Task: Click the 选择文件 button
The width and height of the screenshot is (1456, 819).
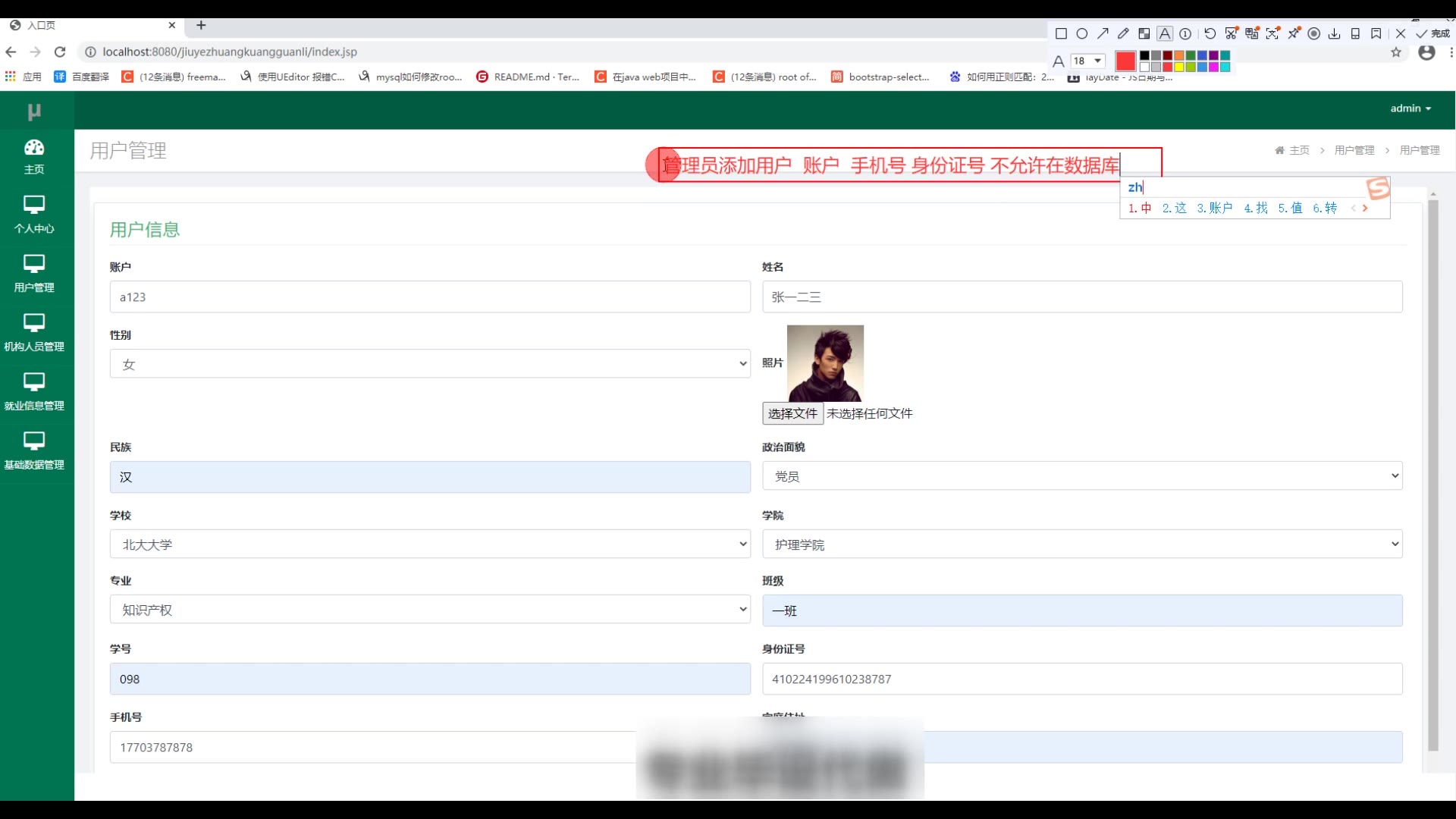Action: (x=792, y=413)
